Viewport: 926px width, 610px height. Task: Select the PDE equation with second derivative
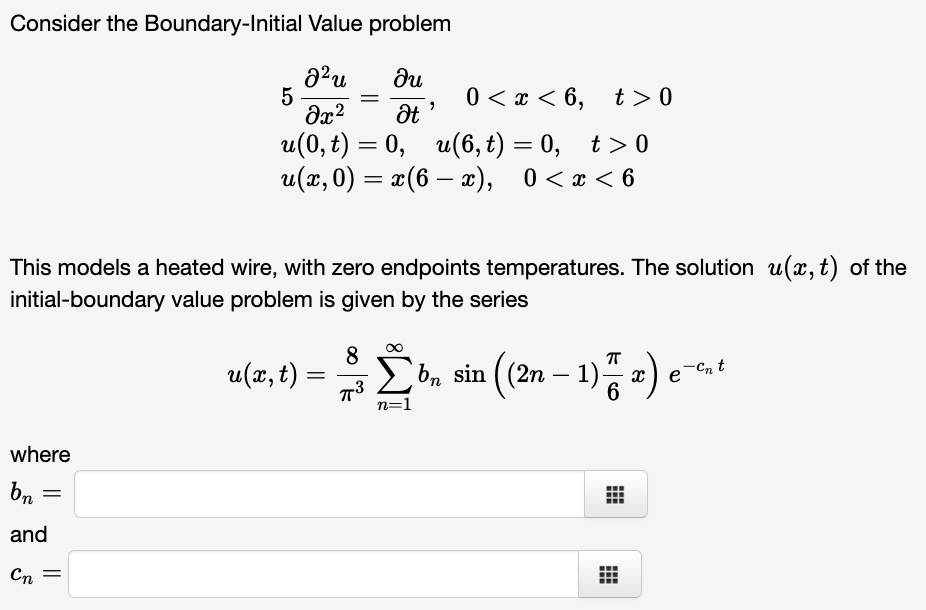(380, 97)
